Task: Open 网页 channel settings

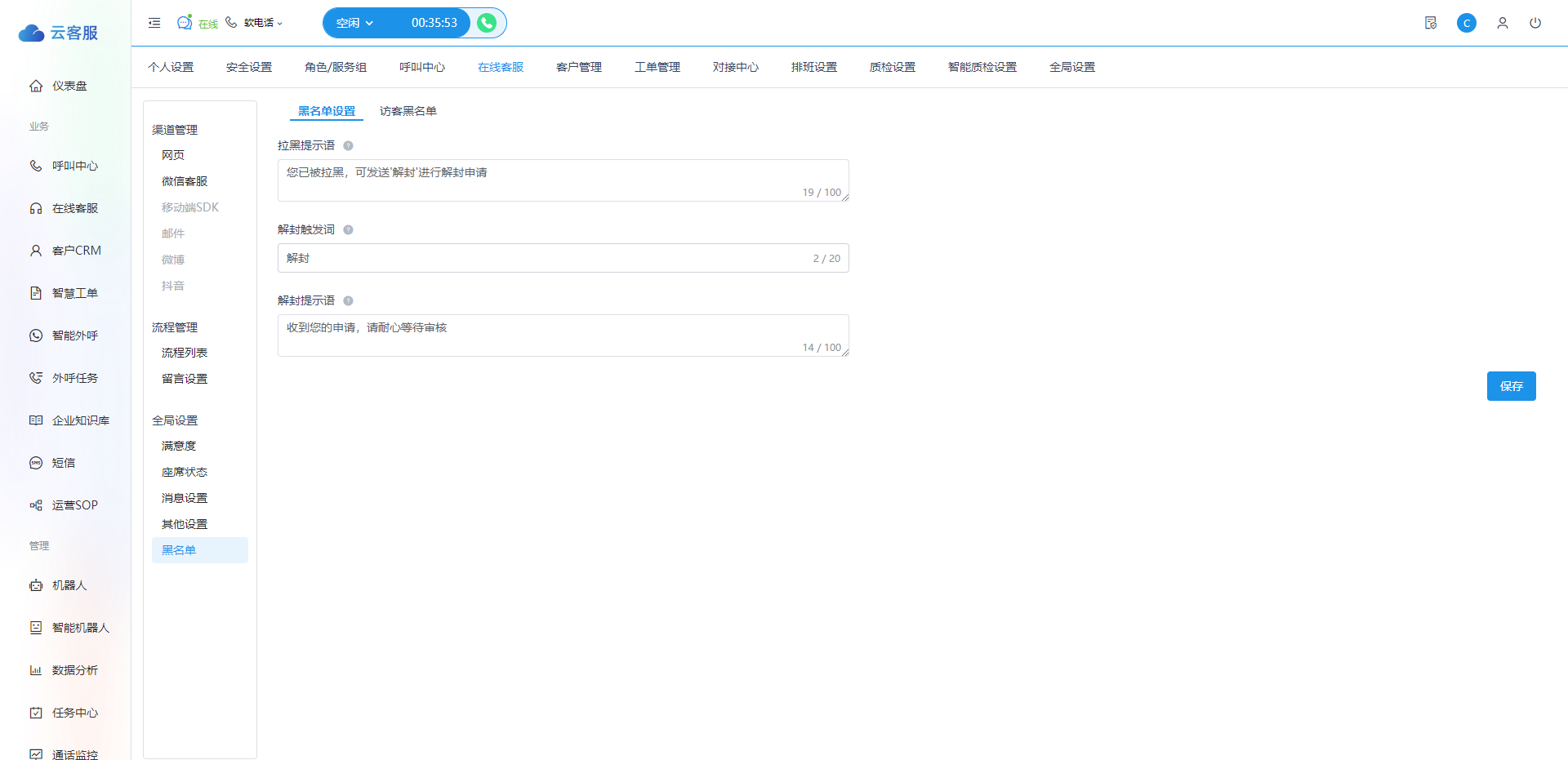Action: point(173,155)
